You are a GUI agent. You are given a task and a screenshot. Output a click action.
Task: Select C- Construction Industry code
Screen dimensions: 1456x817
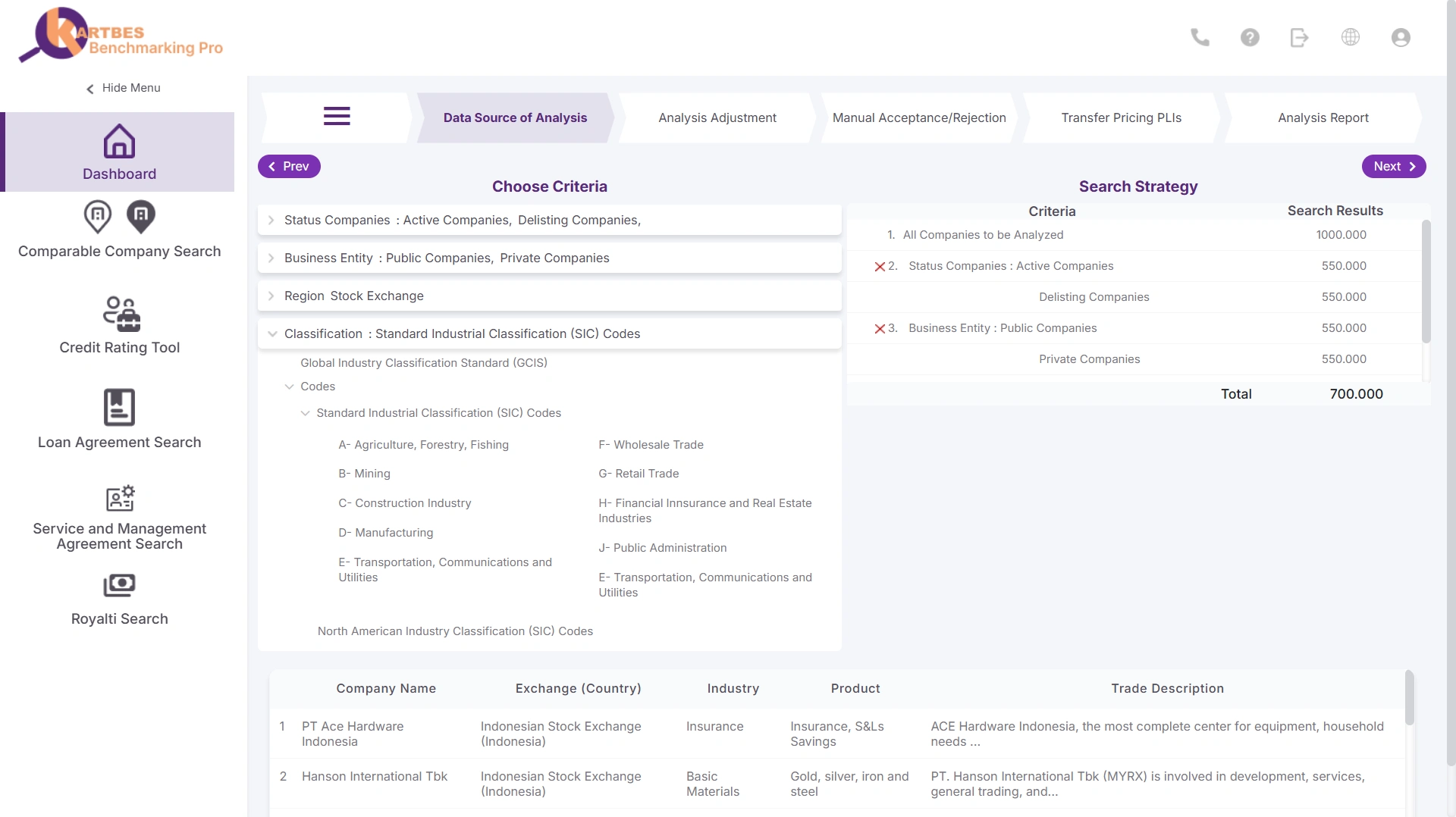click(404, 503)
